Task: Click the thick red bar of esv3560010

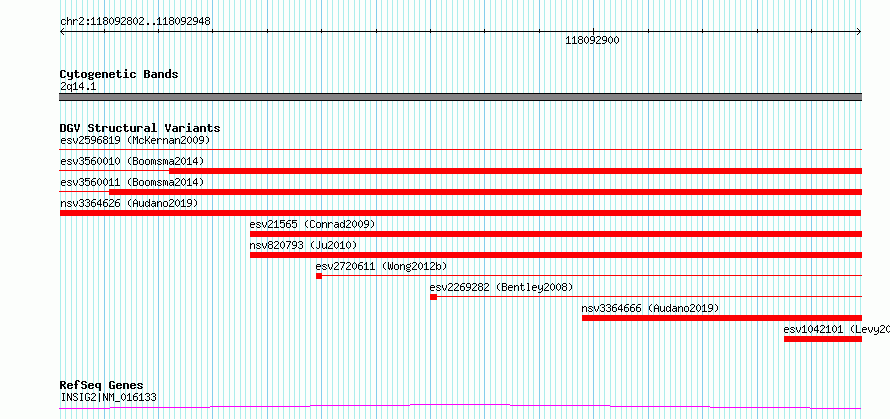Action: pyautogui.click(x=515, y=171)
